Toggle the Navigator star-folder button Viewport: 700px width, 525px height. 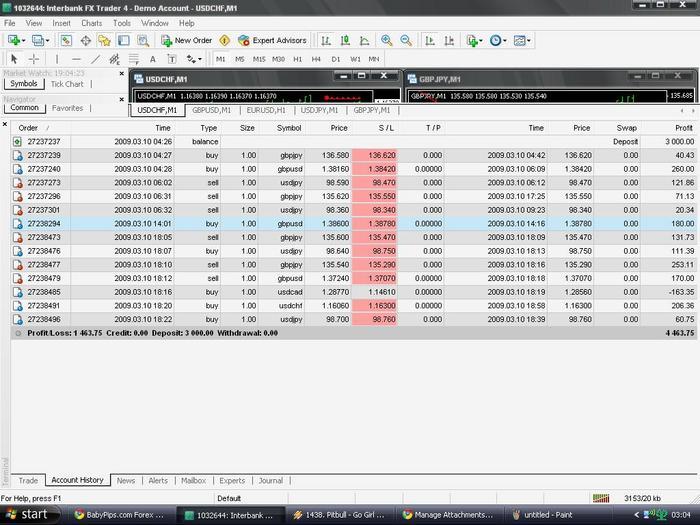104,41
